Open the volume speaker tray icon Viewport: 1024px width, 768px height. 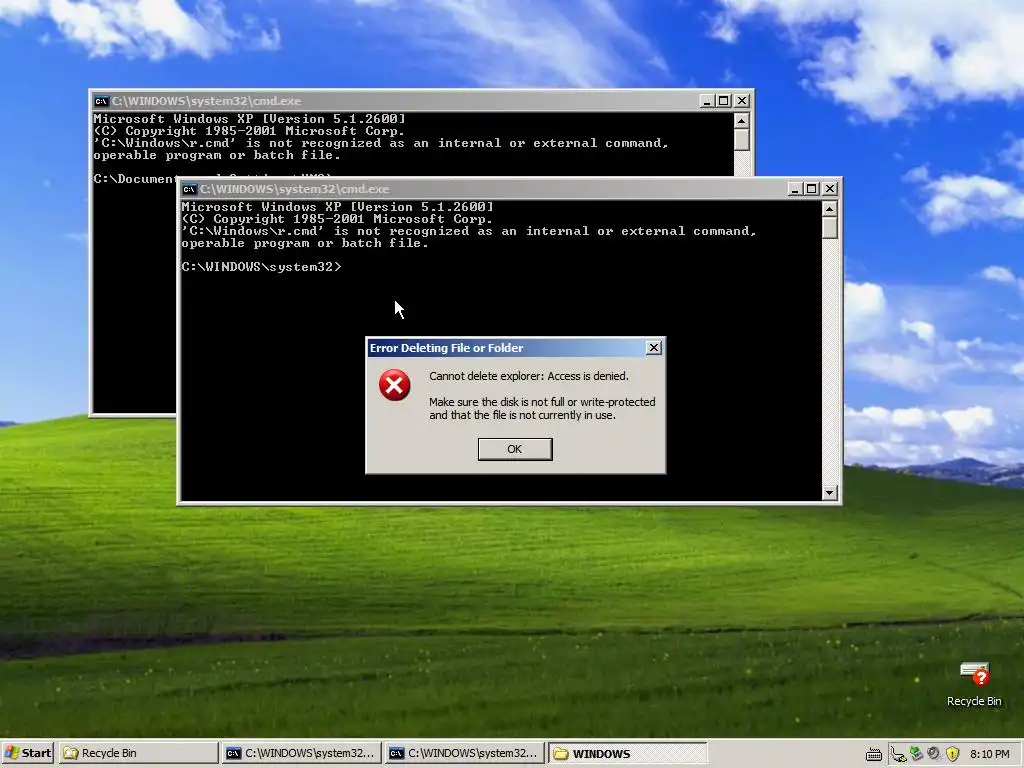[x=934, y=754]
